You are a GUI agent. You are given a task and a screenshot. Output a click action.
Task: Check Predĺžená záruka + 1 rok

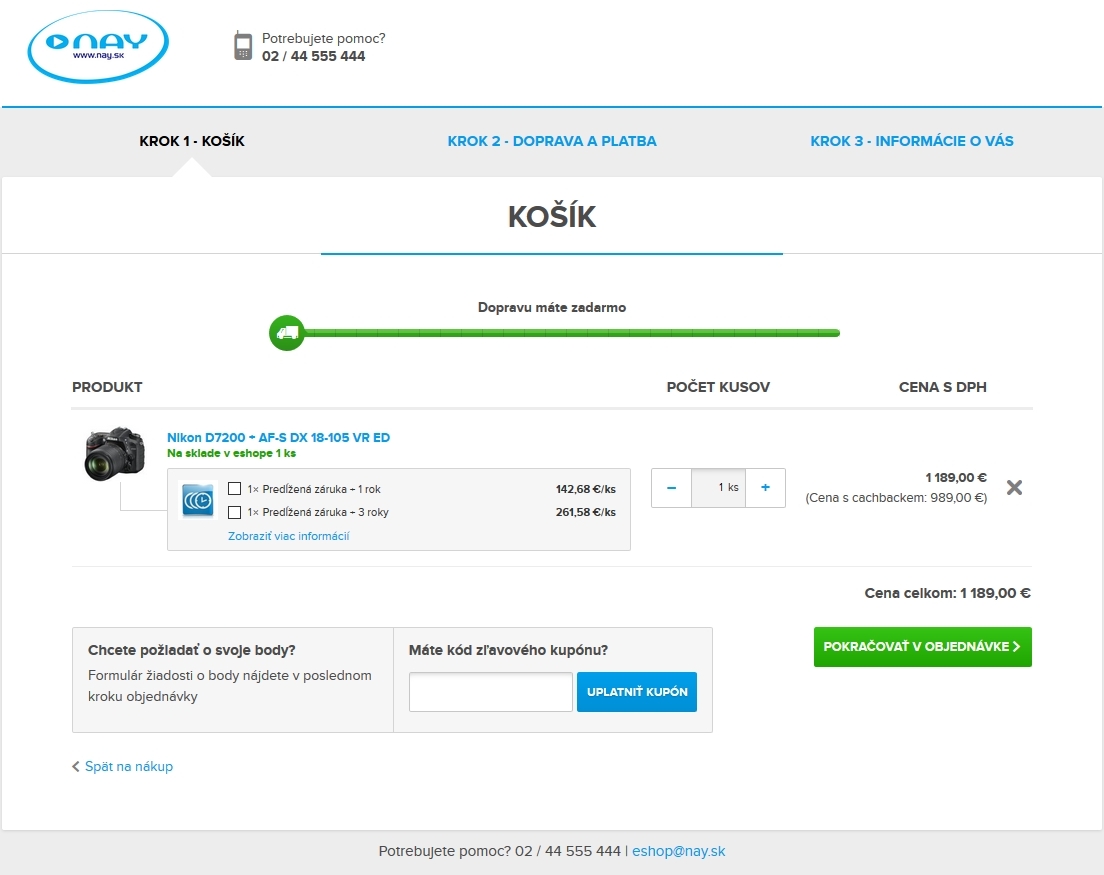click(x=234, y=489)
